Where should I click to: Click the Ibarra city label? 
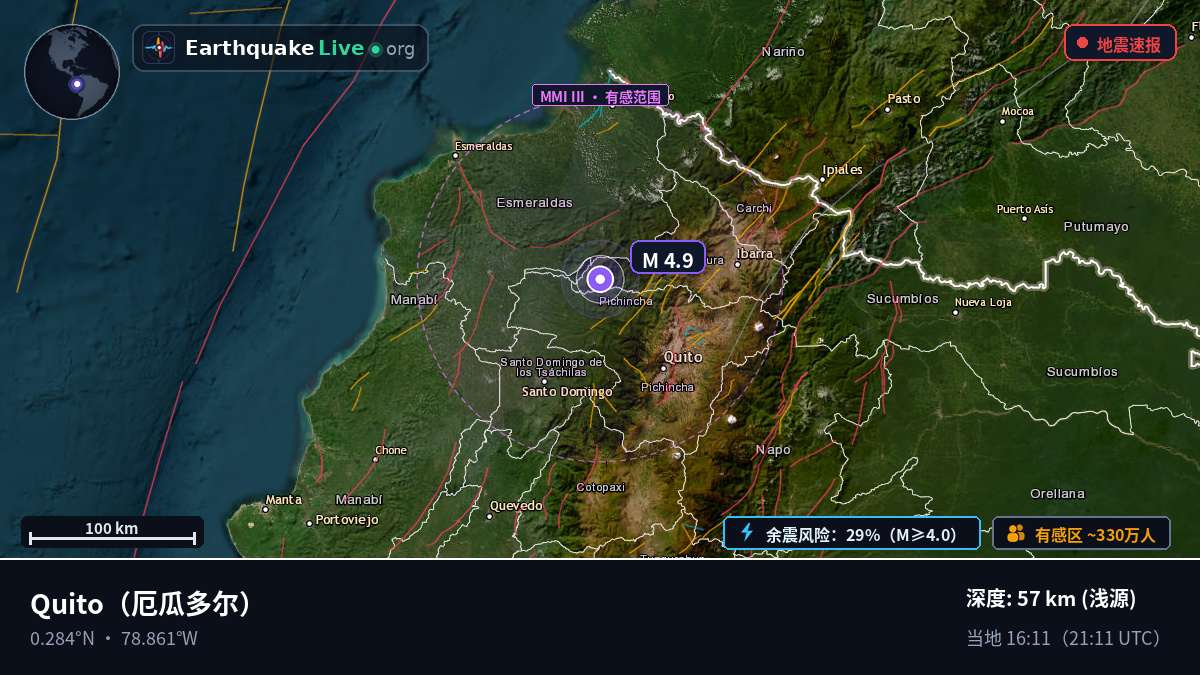(755, 254)
